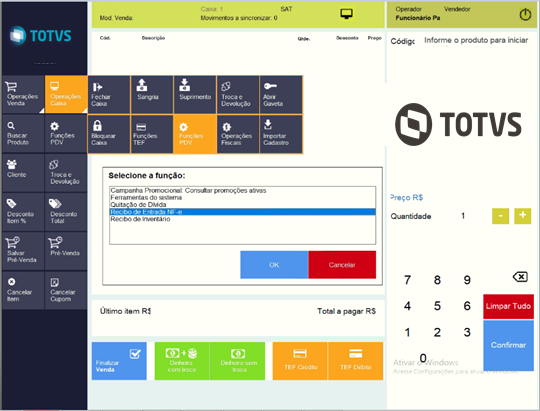Click Salvar Pré-Venda
The width and height of the screenshot is (540, 411).
[23, 251]
